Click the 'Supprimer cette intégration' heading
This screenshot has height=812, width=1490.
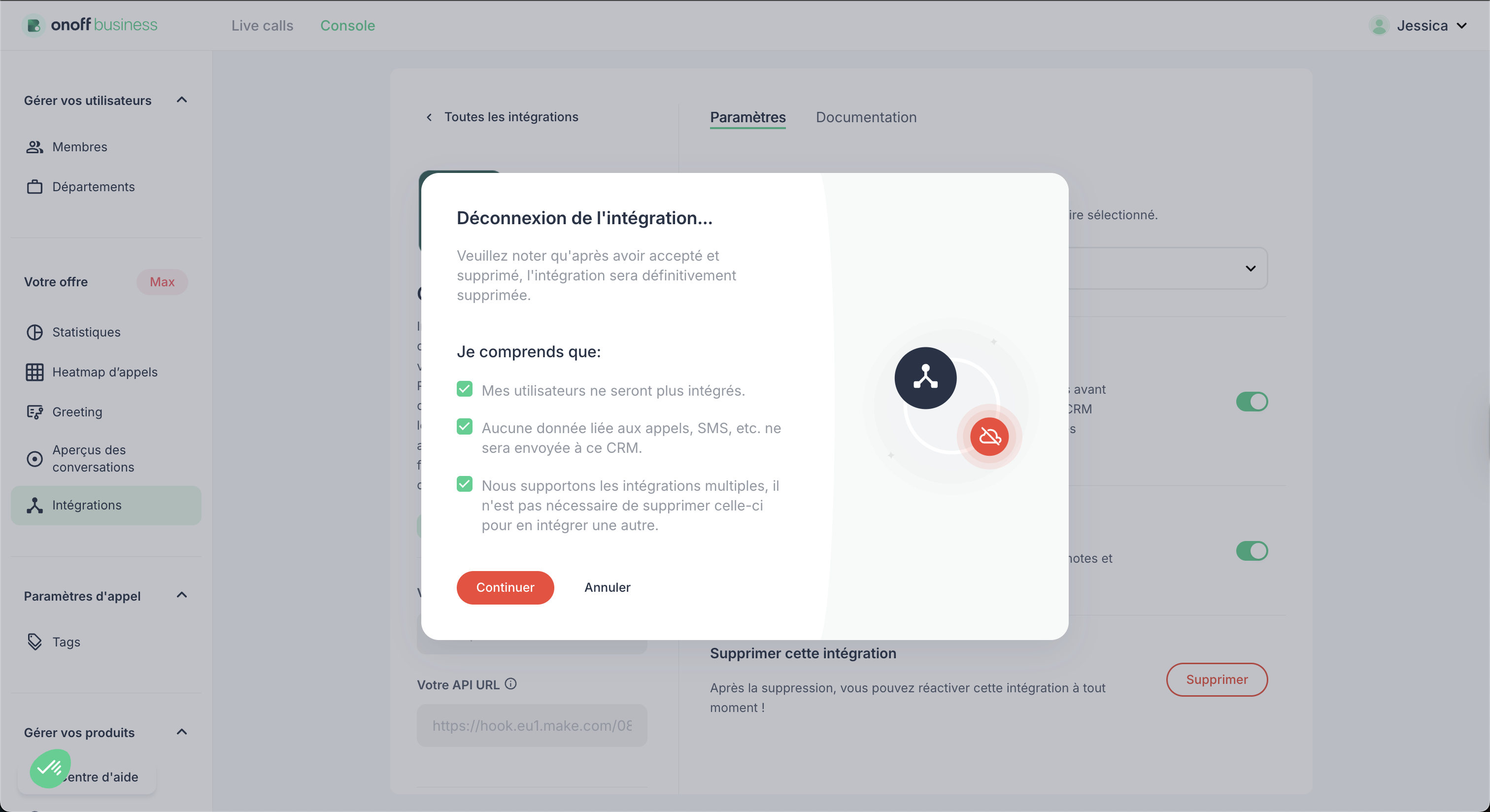[803, 653]
